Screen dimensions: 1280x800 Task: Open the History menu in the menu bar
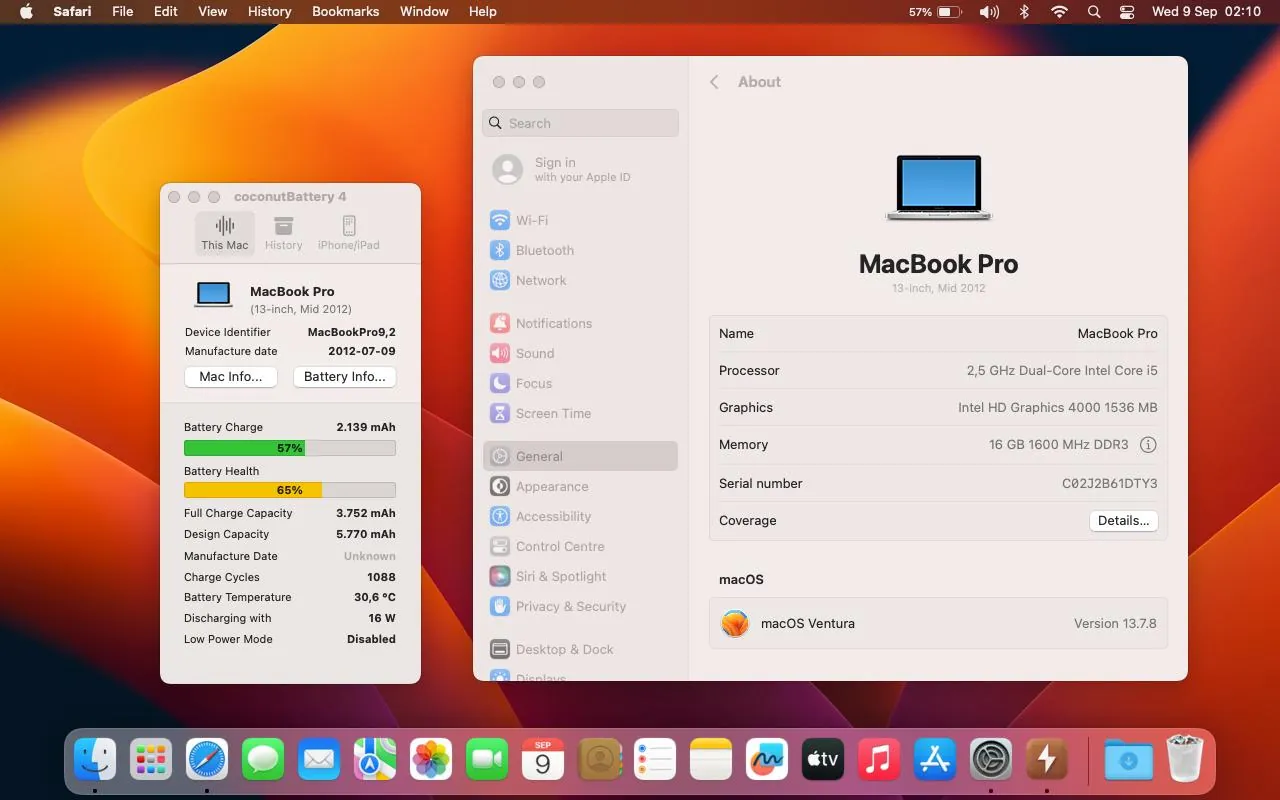[269, 12]
